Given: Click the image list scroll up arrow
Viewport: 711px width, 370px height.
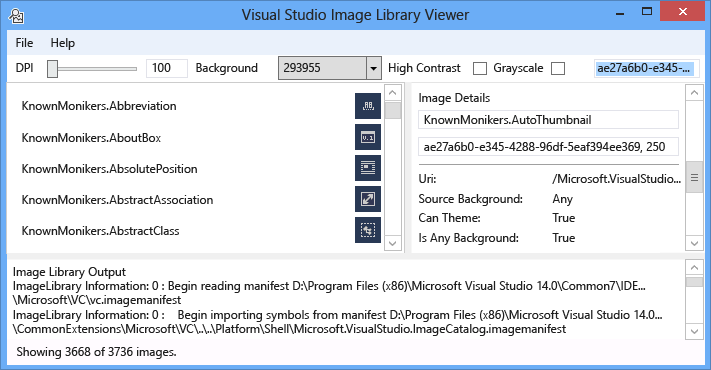Looking at the screenshot, I should pyautogui.click(x=393, y=93).
